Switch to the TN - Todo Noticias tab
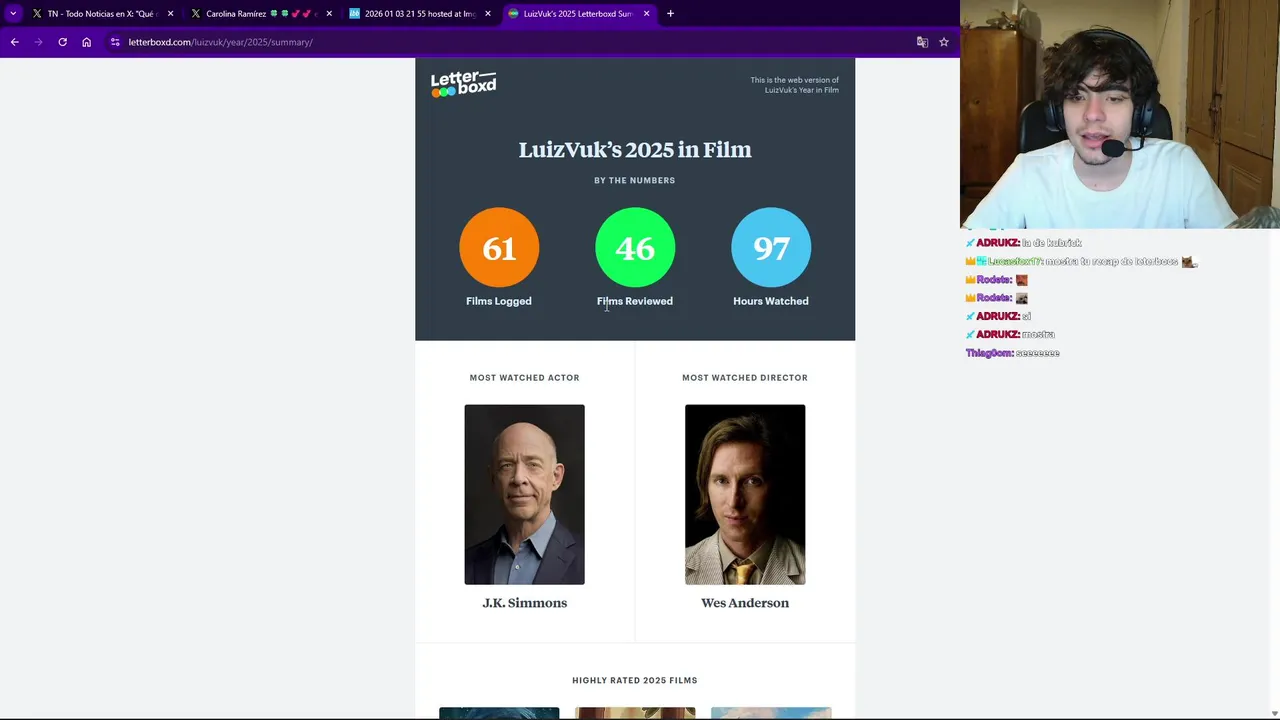Image resolution: width=1280 pixels, height=720 pixels. 103,14
